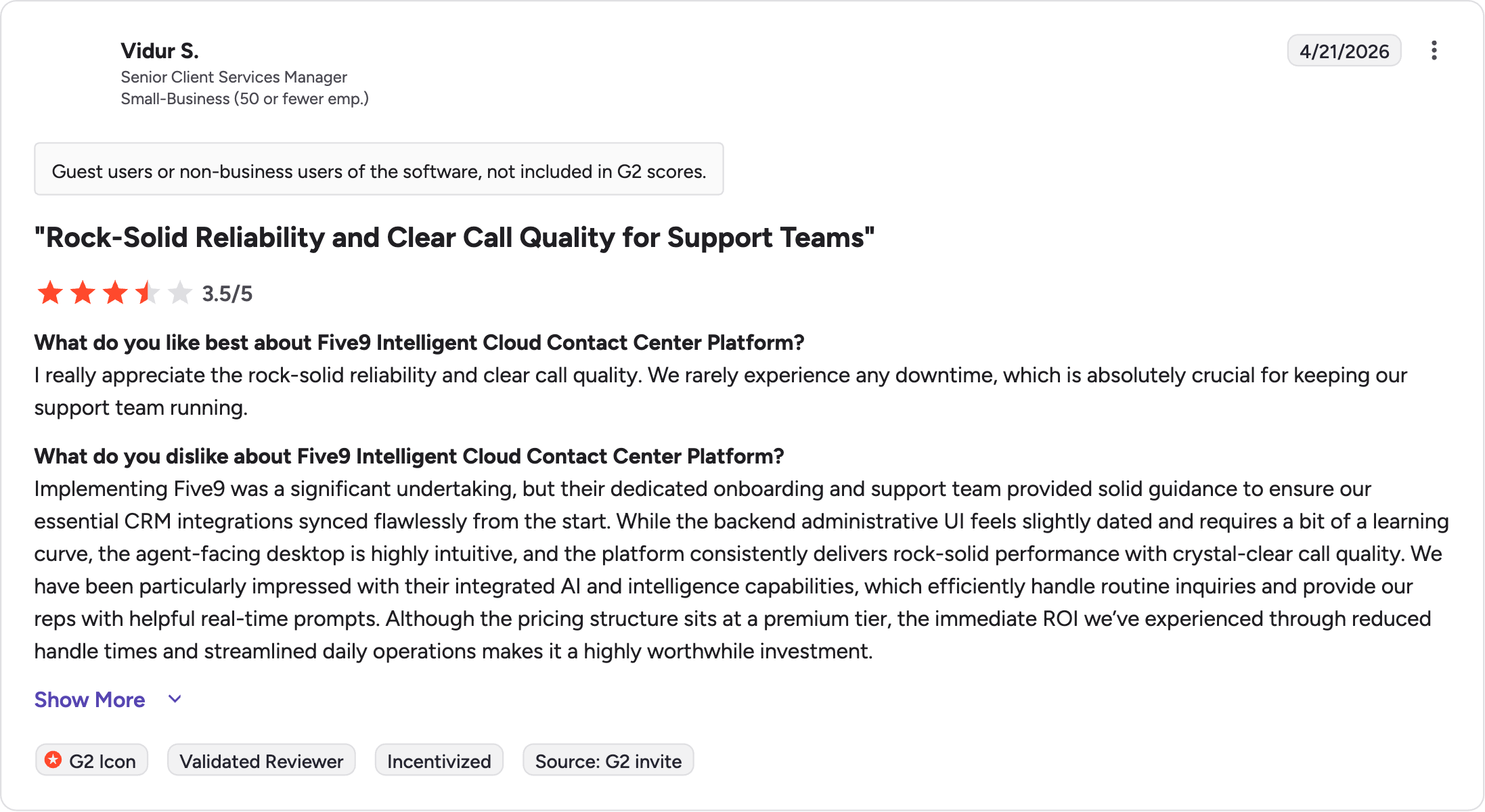
Task: Click the guest users notice box
Action: tap(379, 169)
